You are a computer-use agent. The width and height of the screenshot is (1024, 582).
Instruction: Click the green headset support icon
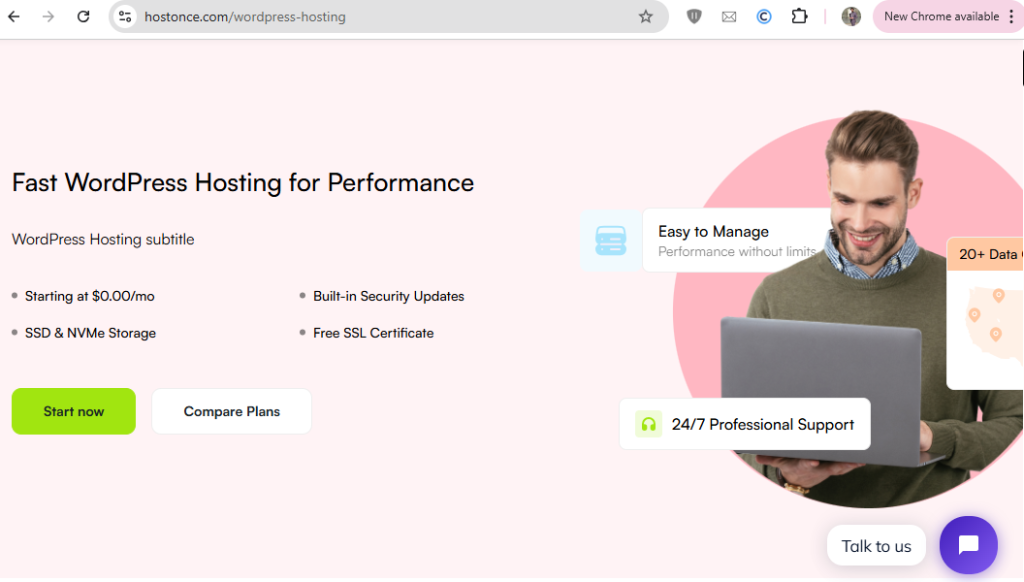click(648, 424)
